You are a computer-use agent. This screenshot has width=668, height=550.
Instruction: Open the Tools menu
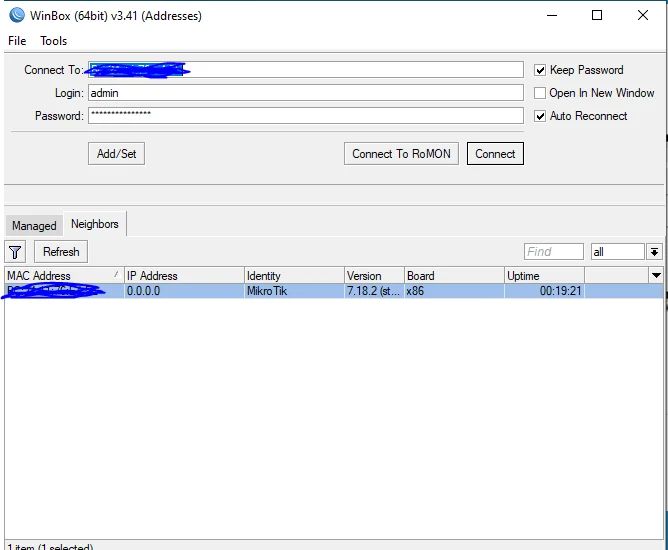(x=54, y=41)
